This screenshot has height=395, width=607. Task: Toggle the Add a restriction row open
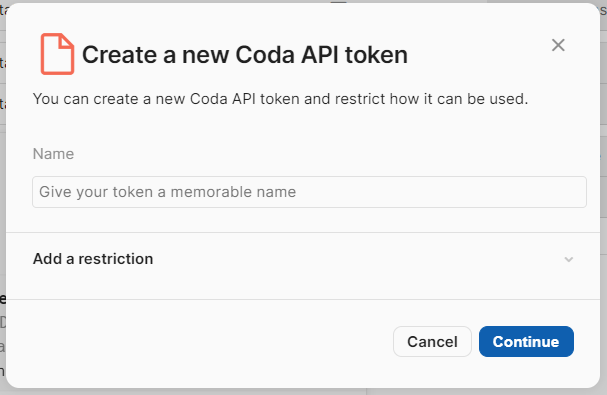(303, 259)
